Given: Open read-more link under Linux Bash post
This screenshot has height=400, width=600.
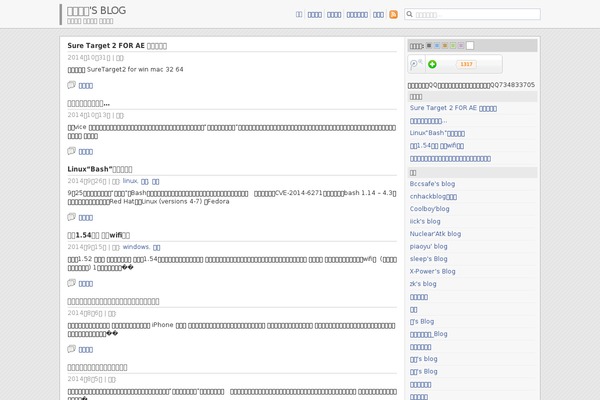Looking at the screenshot, I should pyautogui.click(x=86, y=218).
